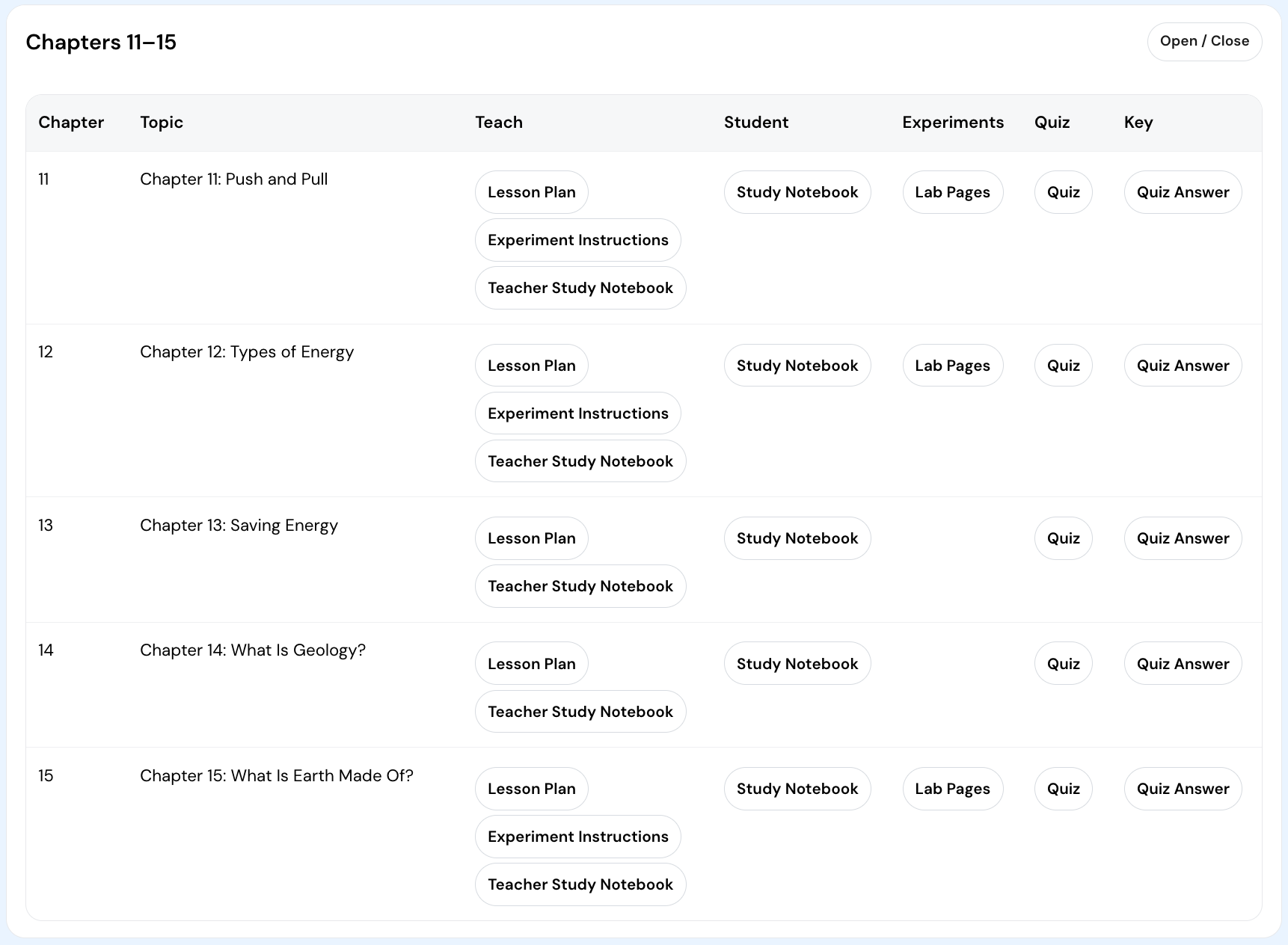Open Quiz Answer for Chapter 11

point(1183,192)
